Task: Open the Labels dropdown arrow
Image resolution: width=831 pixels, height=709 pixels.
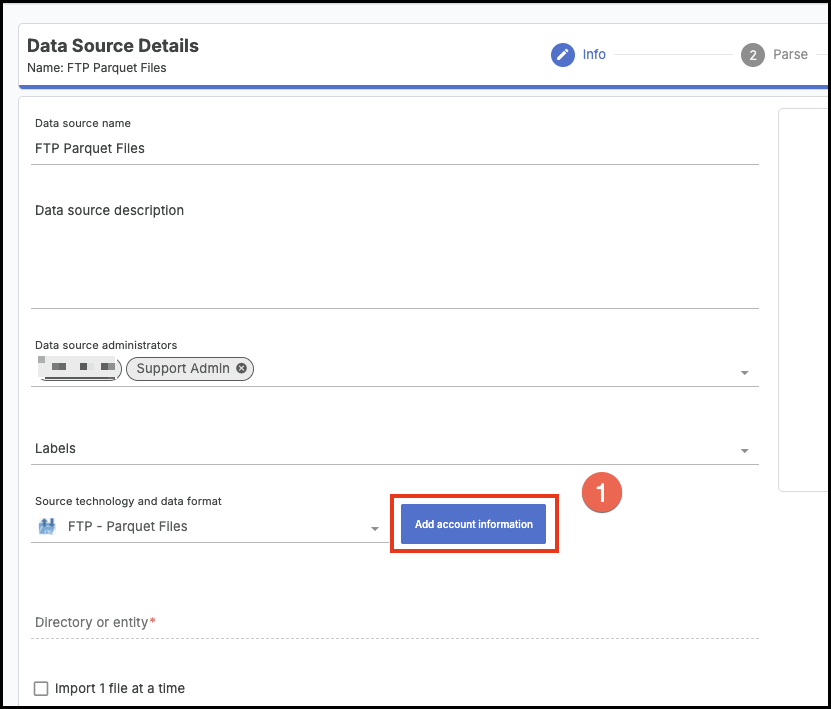Action: (x=744, y=451)
